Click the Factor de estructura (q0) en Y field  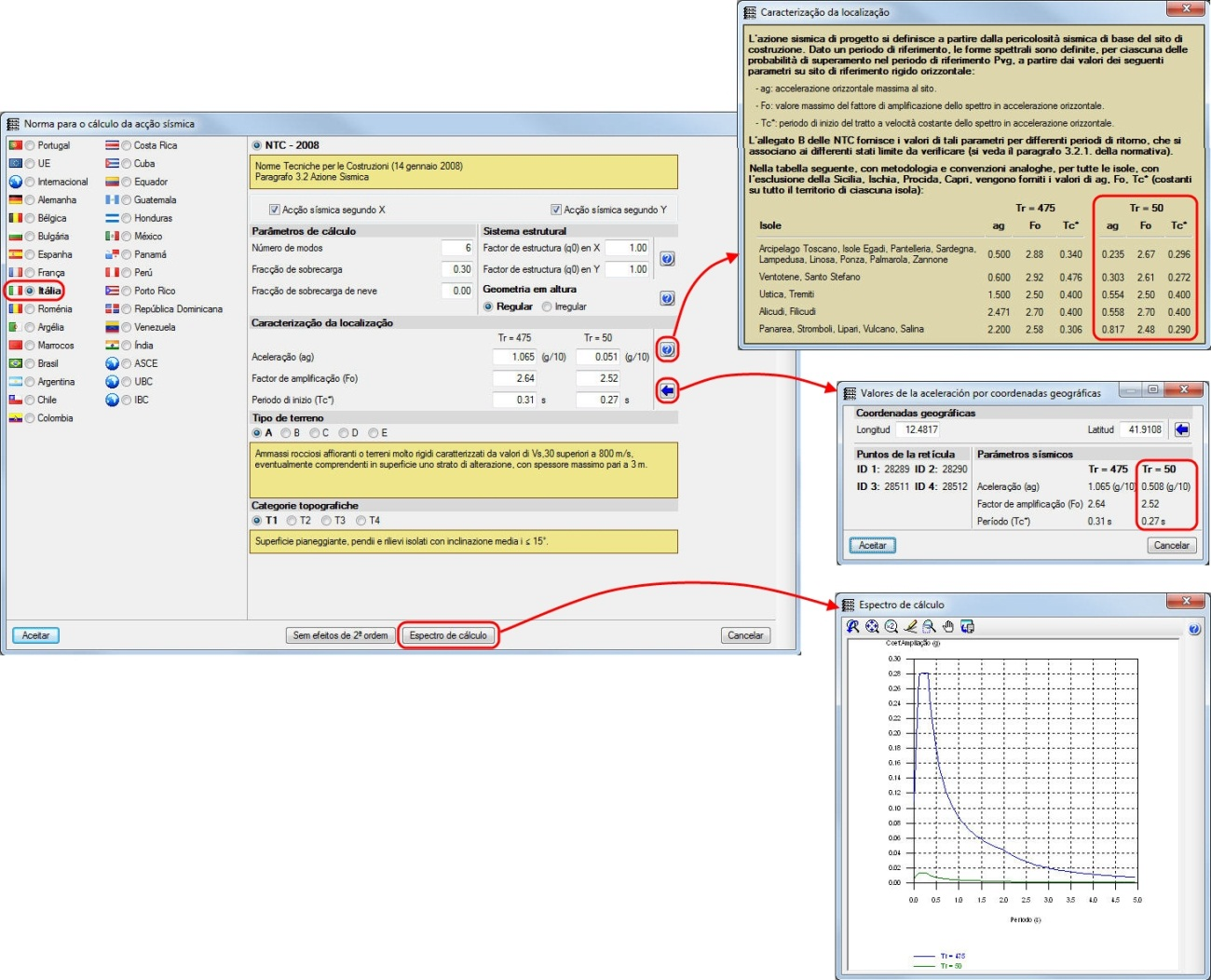point(627,269)
